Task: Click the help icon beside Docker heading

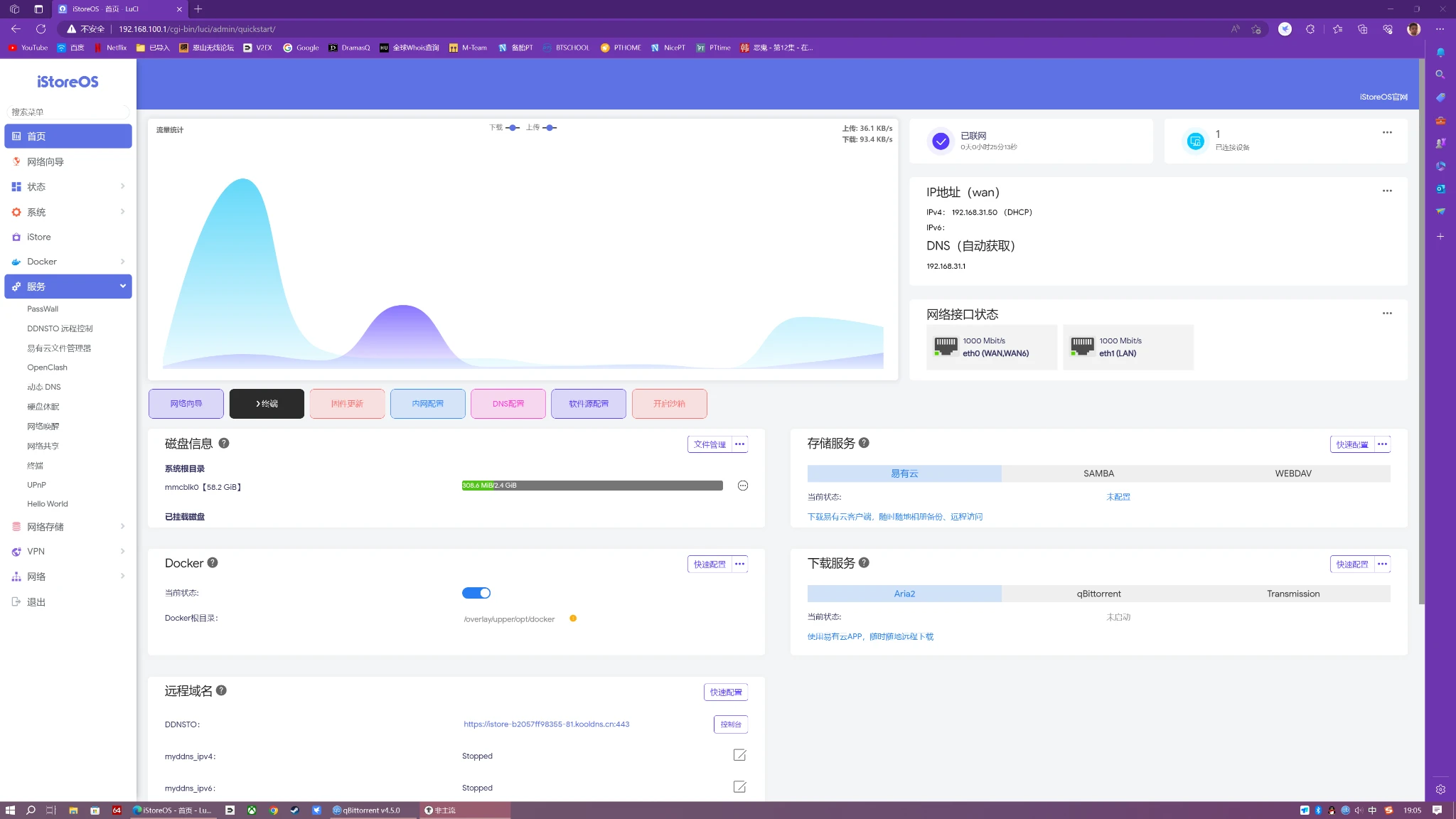Action: click(x=213, y=563)
